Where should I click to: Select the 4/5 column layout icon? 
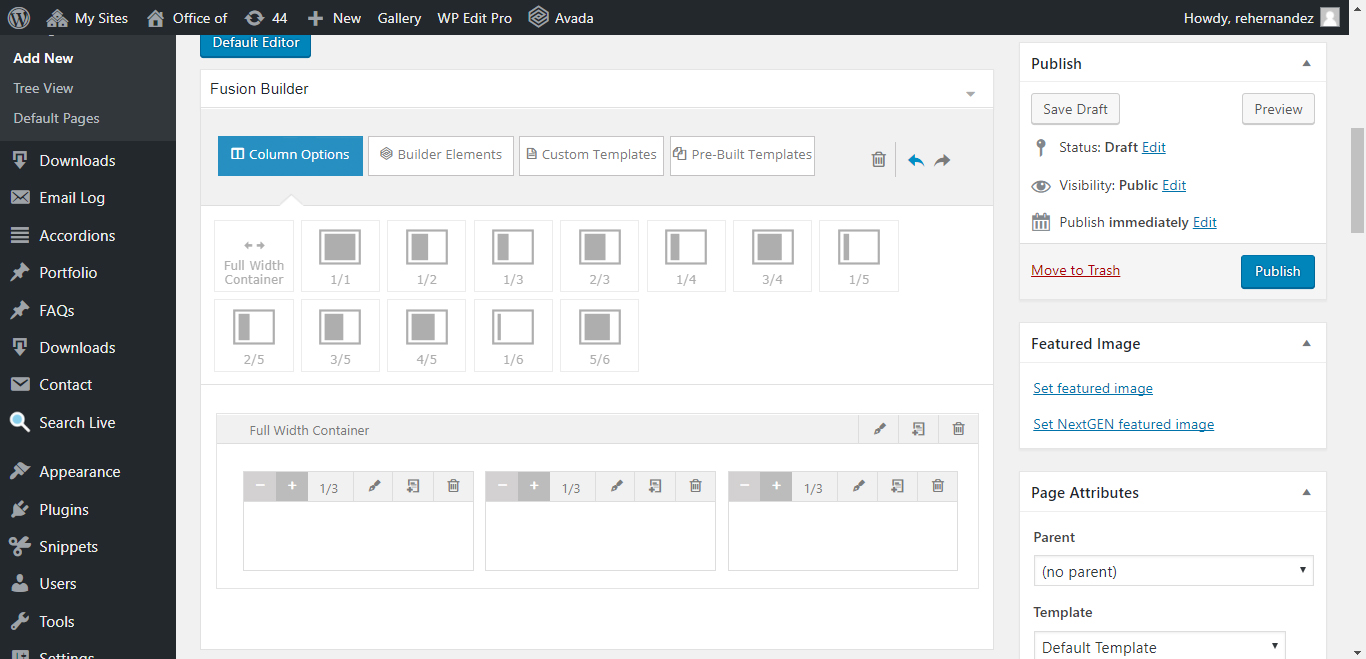[x=427, y=335]
